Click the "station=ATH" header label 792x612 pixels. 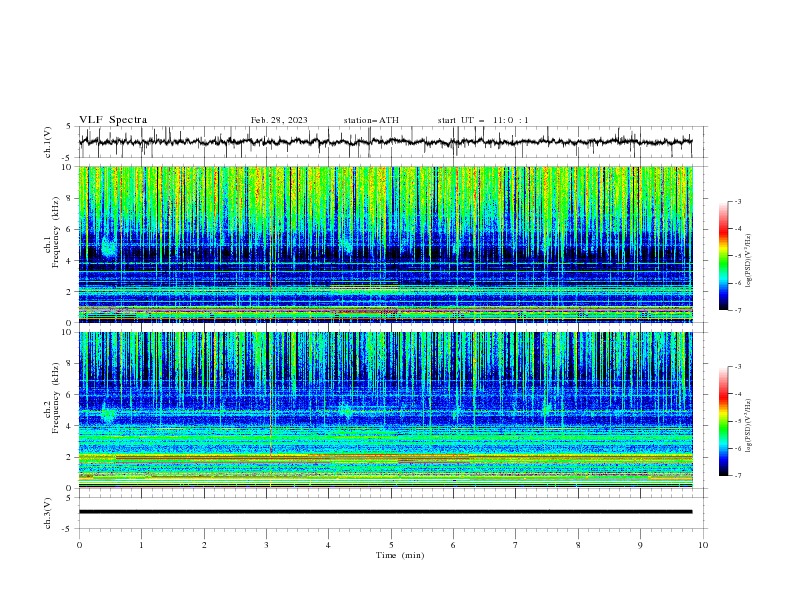(x=371, y=120)
